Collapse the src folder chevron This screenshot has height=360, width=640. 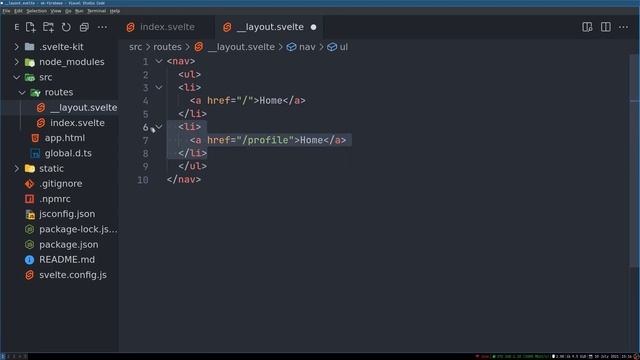point(17,77)
